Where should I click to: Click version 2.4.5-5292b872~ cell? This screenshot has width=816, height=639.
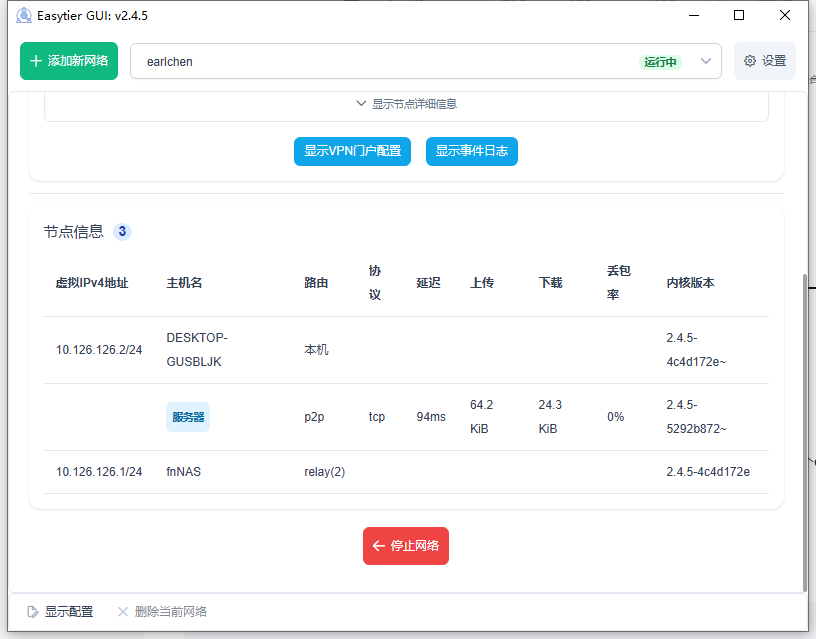point(696,417)
